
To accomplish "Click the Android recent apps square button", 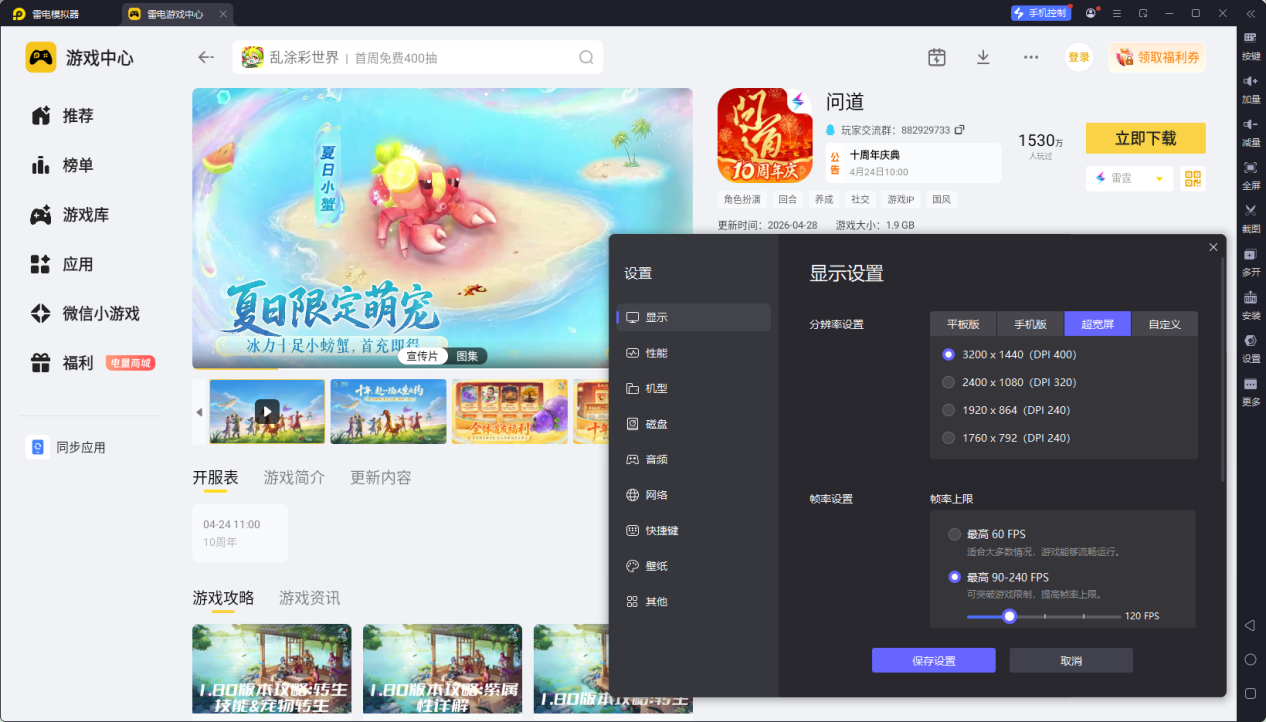I will pos(1250,693).
